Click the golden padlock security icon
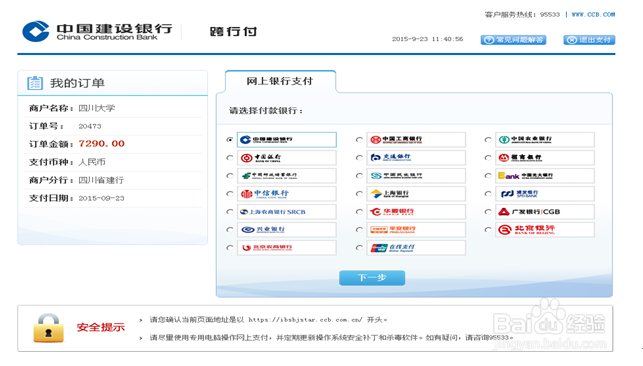The image size is (643, 366). [x=48, y=328]
